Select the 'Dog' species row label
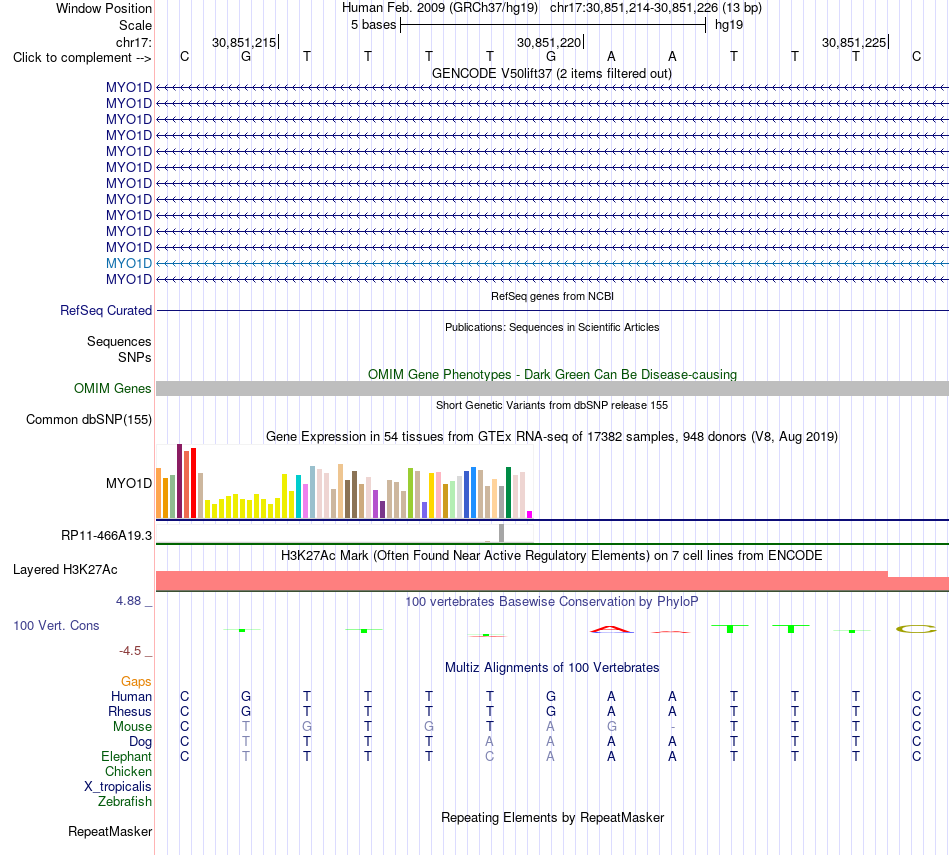The height and width of the screenshot is (855, 950). tap(140, 742)
